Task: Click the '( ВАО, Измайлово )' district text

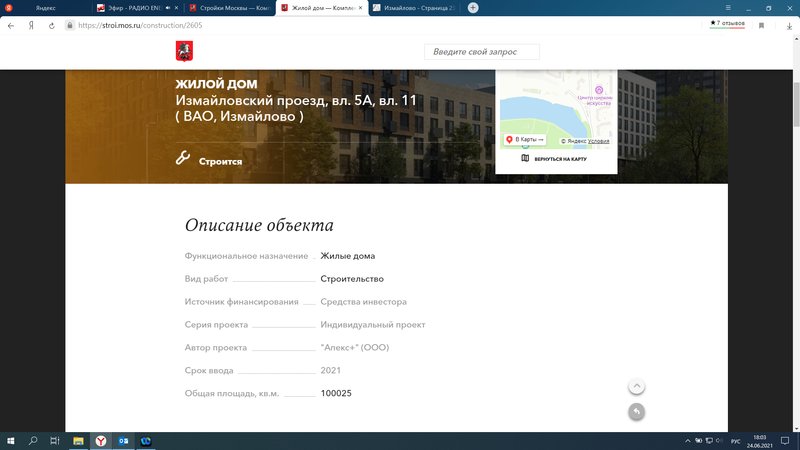Action: point(239,116)
